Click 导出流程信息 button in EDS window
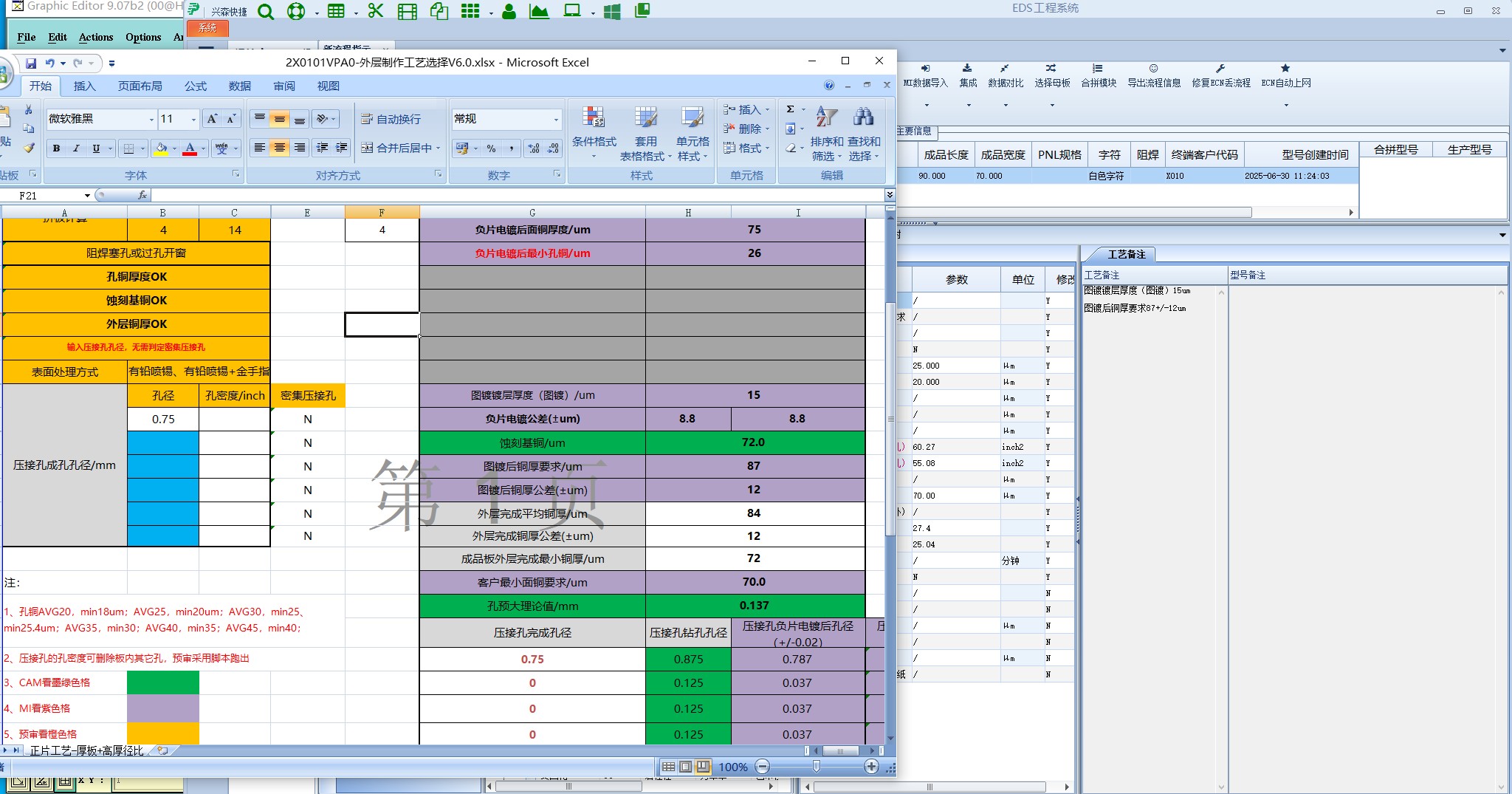 tap(1154, 76)
